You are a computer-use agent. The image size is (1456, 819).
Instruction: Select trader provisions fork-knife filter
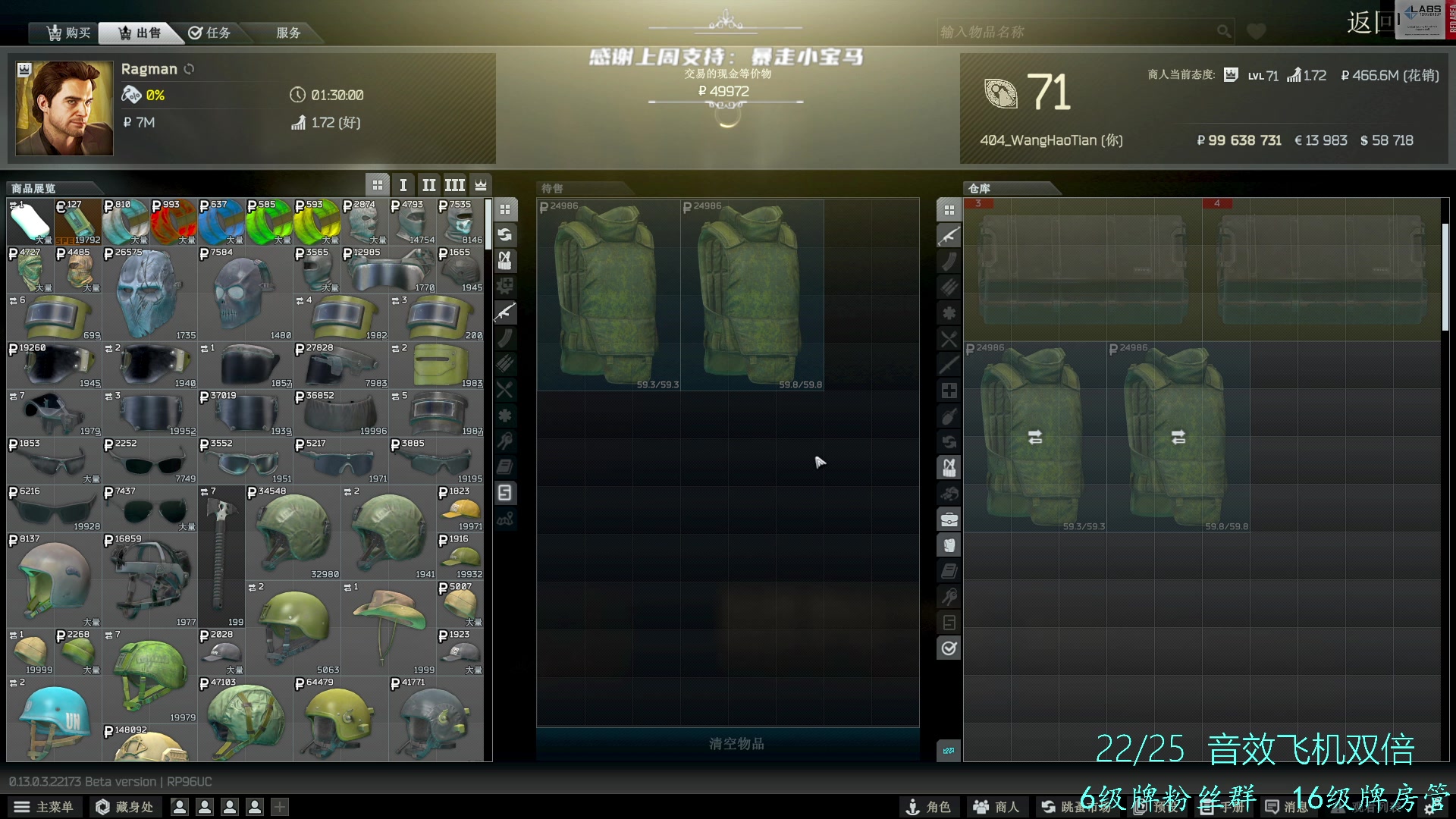pos(505,390)
